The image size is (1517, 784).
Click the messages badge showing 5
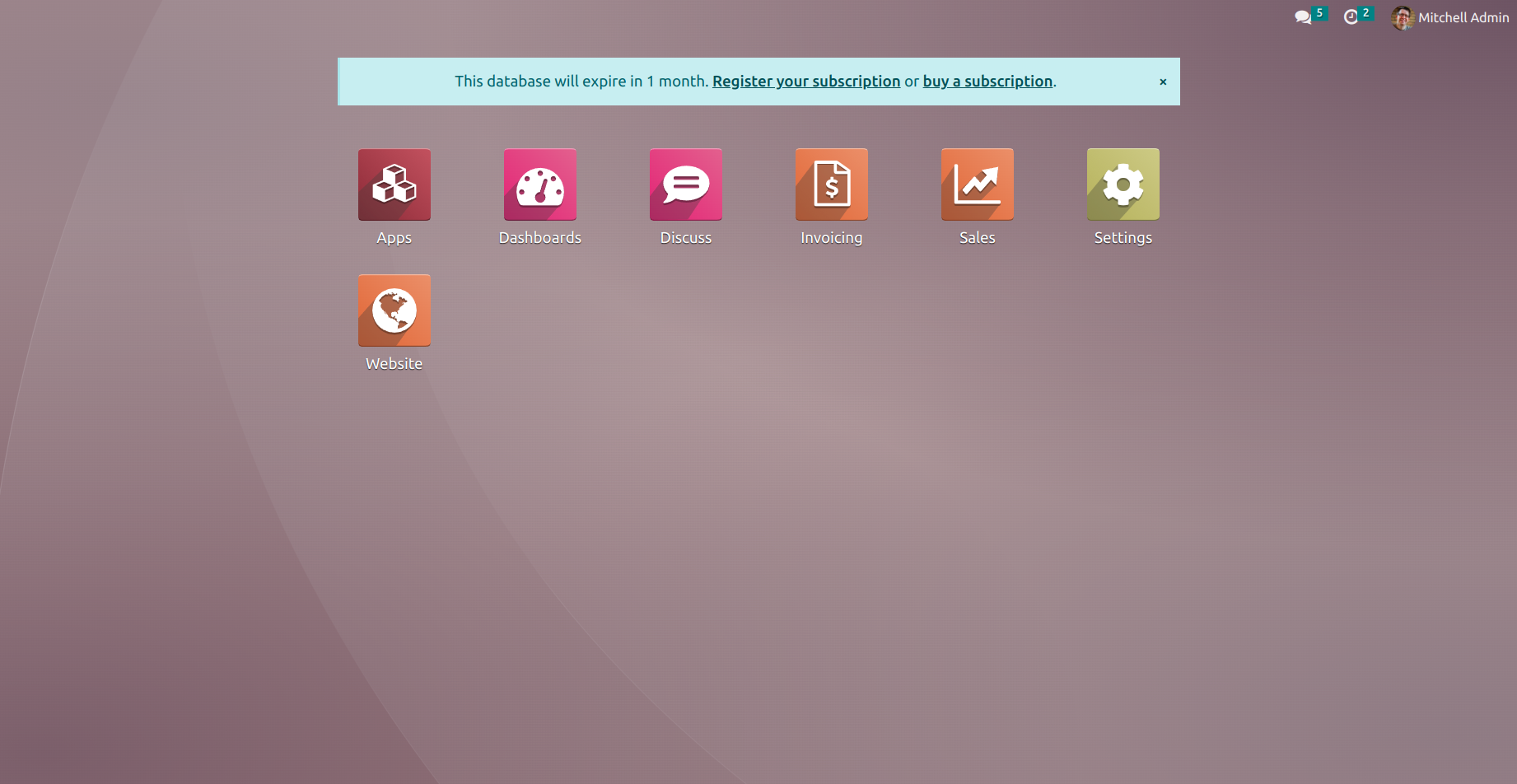[1319, 13]
